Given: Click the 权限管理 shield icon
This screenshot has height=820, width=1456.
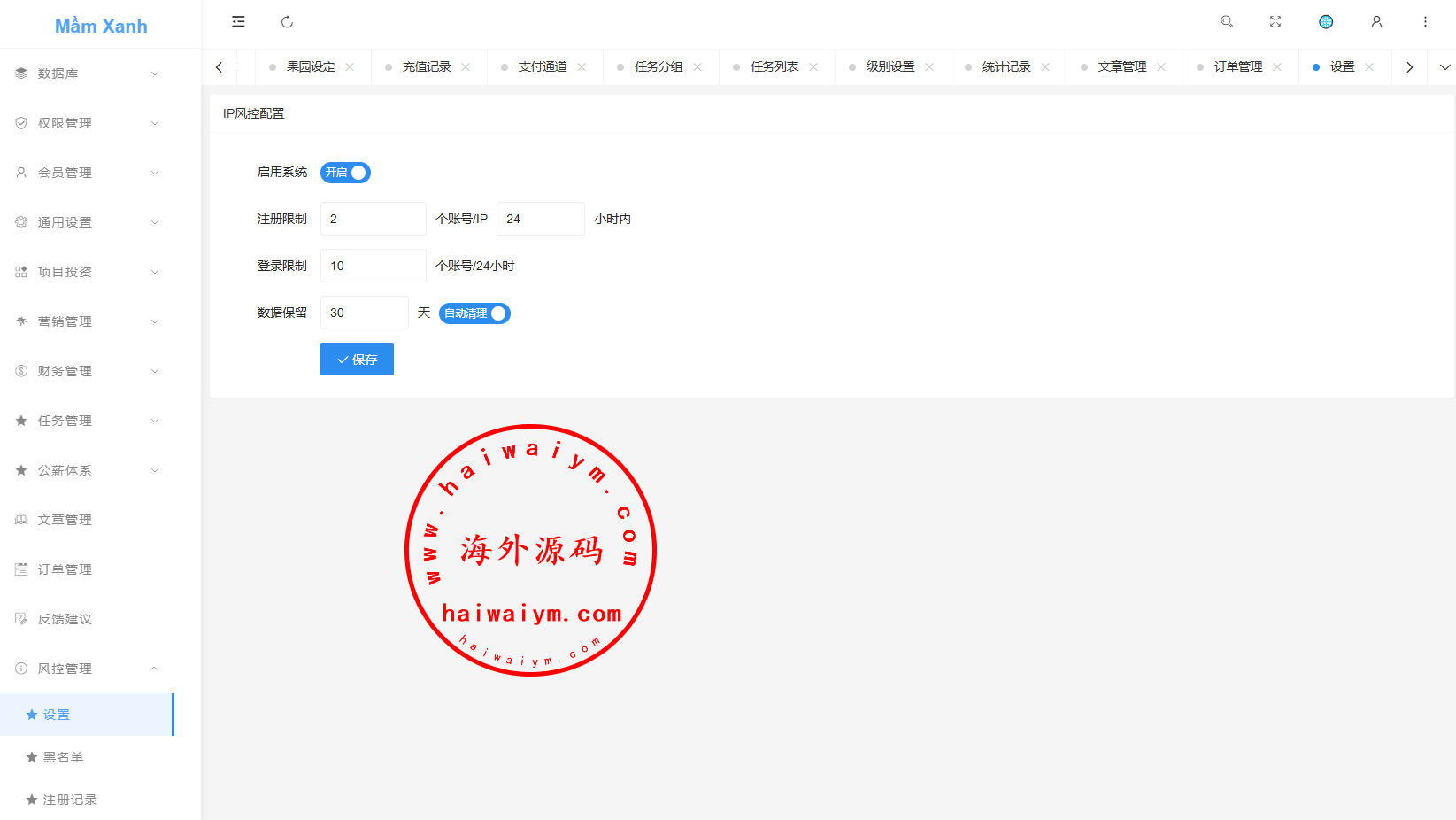Looking at the screenshot, I should 21,123.
